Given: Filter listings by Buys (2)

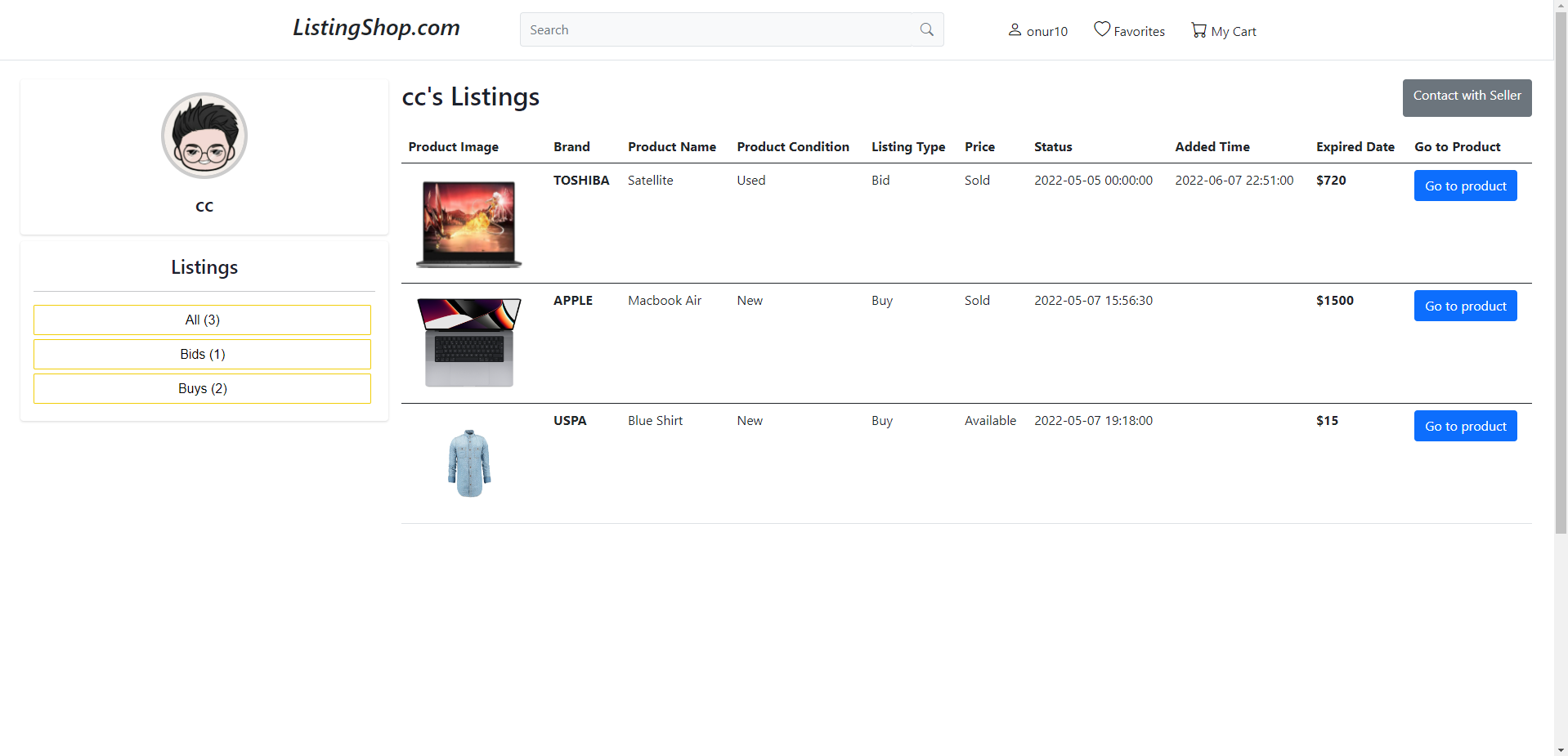Looking at the screenshot, I should point(202,388).
